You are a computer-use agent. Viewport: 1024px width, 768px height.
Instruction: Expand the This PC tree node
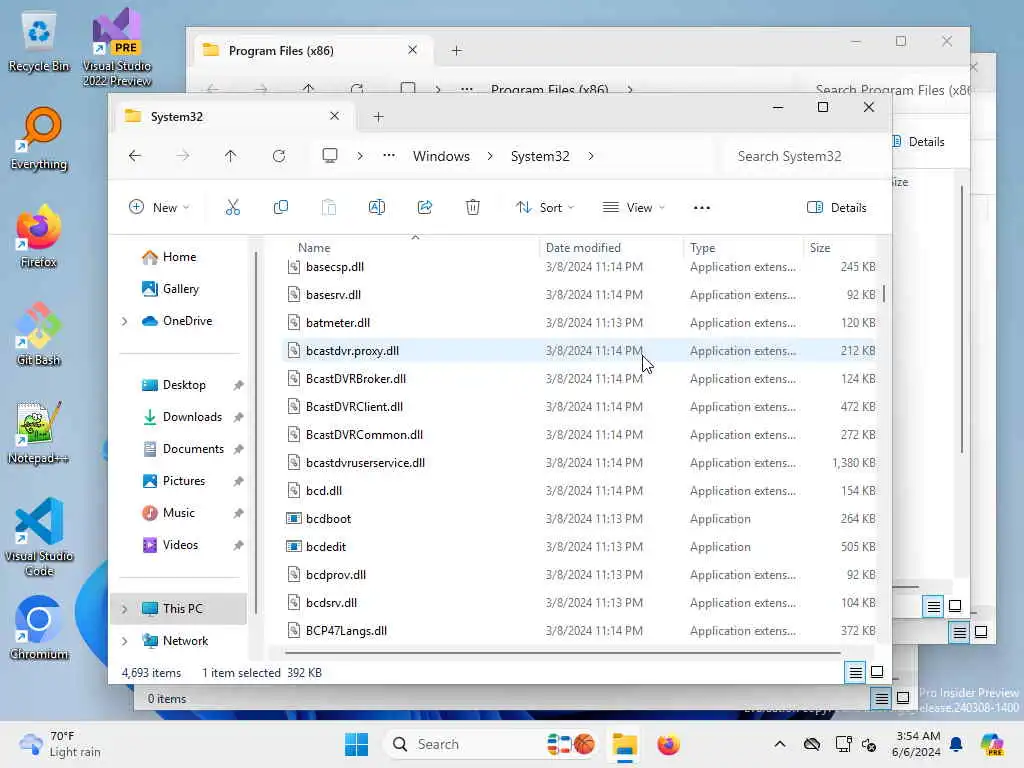124,609
